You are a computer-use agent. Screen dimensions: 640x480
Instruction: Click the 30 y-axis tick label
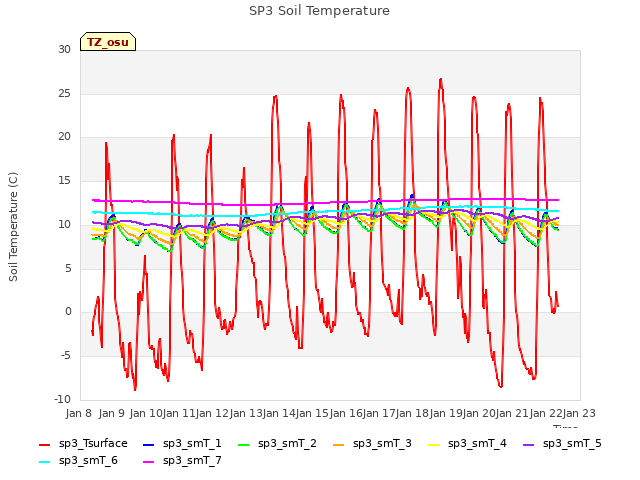point(64,49)
